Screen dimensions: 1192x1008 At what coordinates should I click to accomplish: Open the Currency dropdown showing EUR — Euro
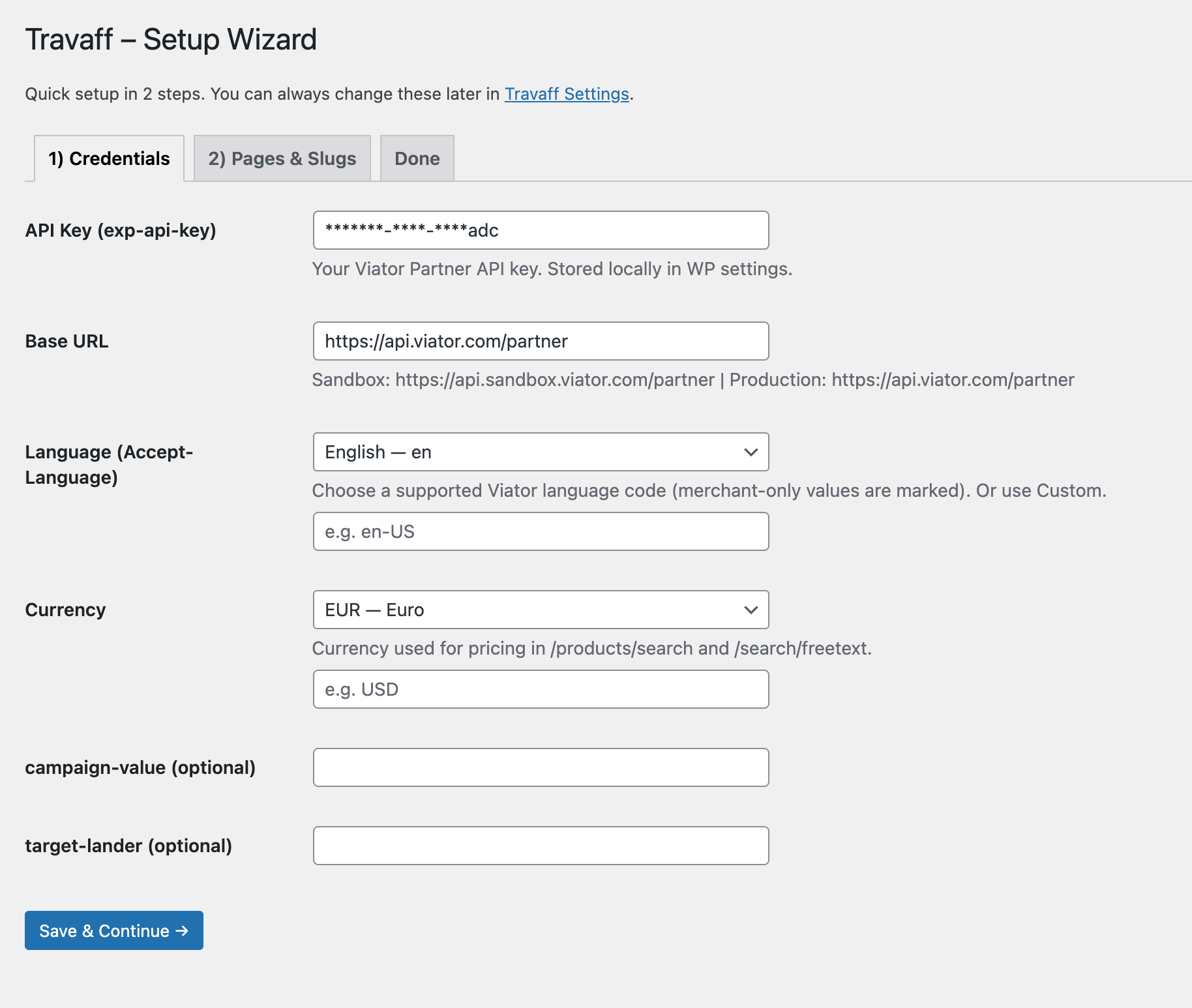[x=540, y=610]
